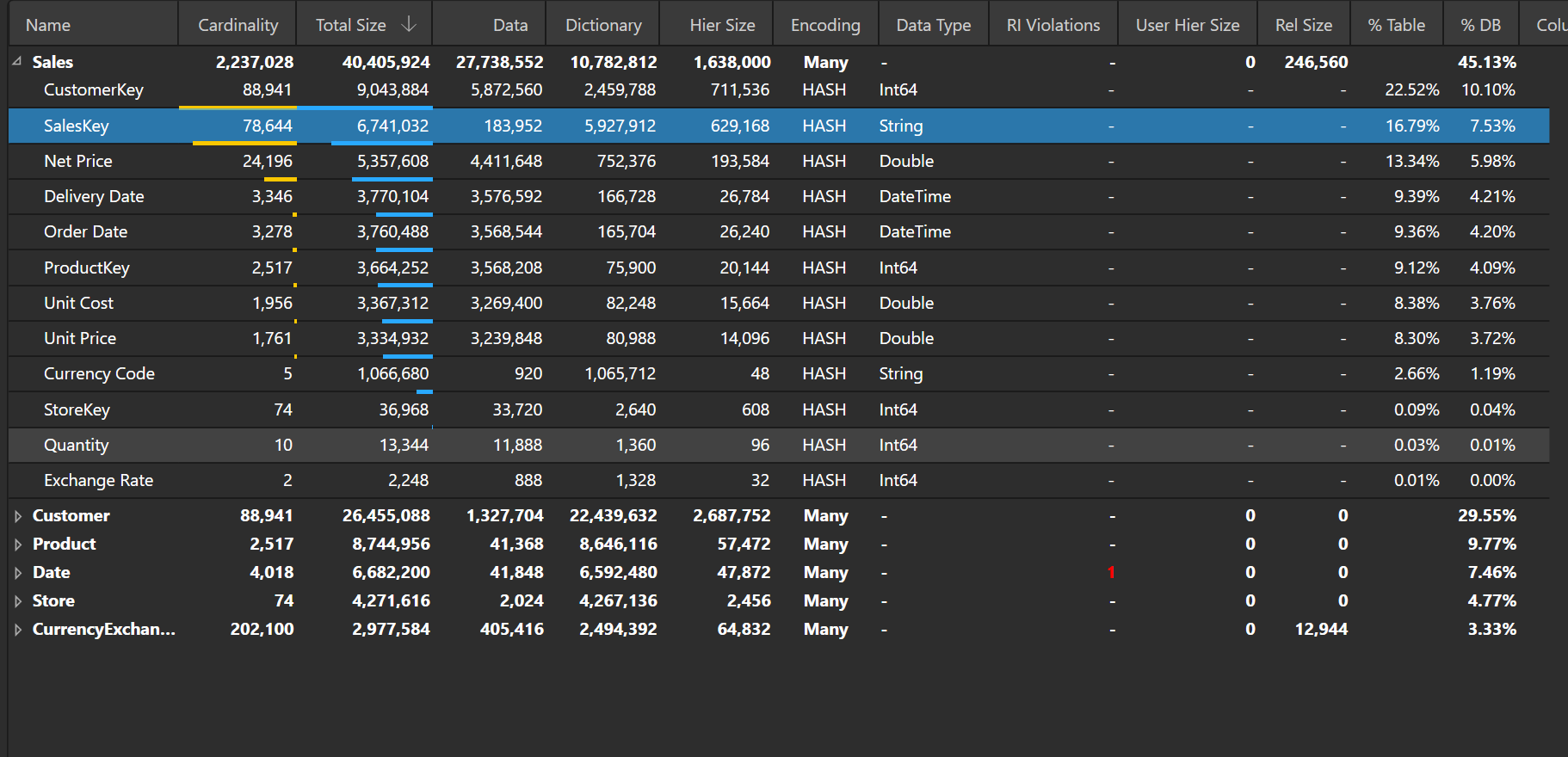This screenshot has height=757, width=1568.
Task: Select the Net Price column row
Action: coord(78,162)
